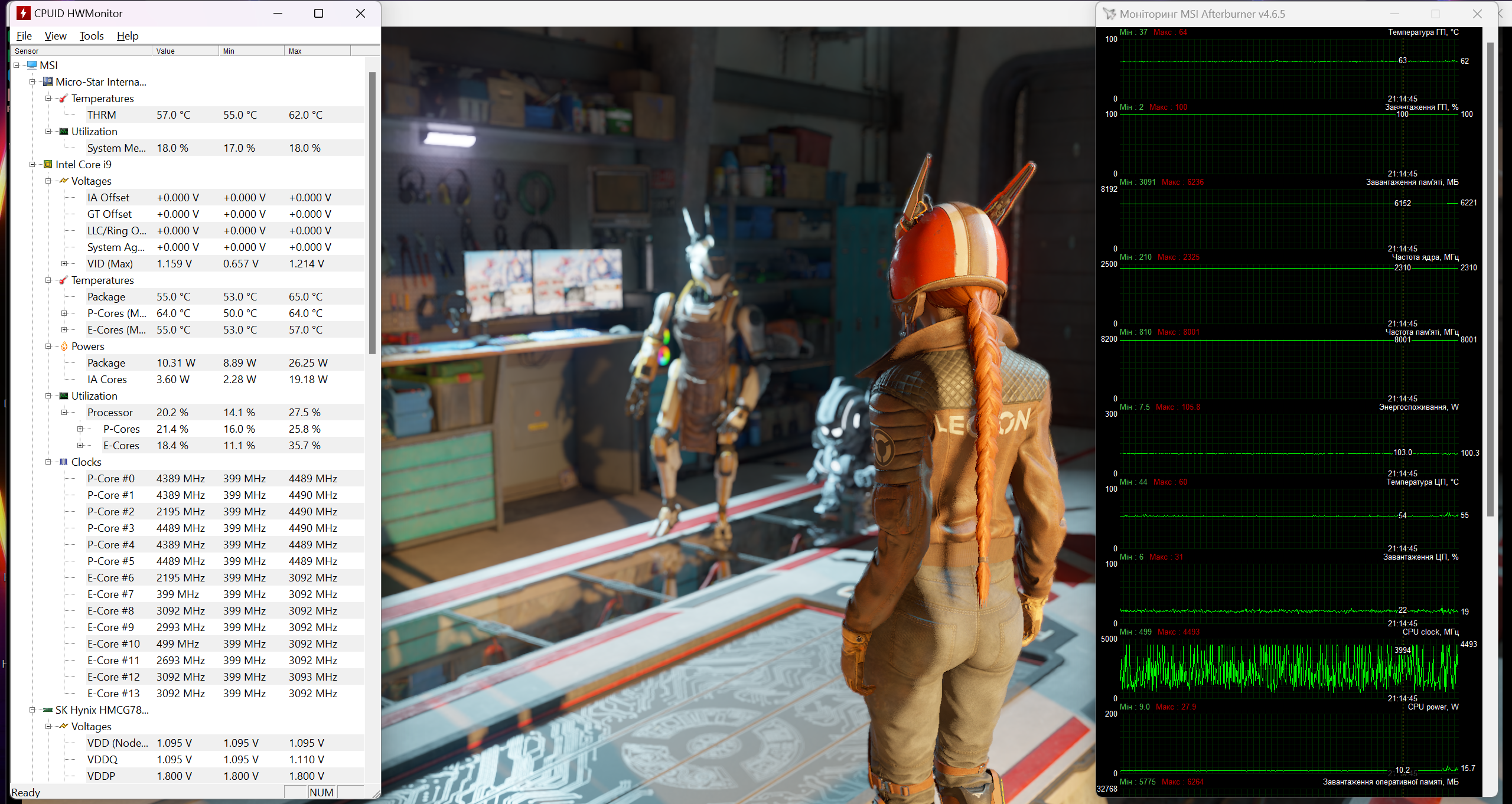The height and width of the screenshot is (804, 1512).
Task: Collapse the Processor utilization node
Action: [x=64, y=412]
